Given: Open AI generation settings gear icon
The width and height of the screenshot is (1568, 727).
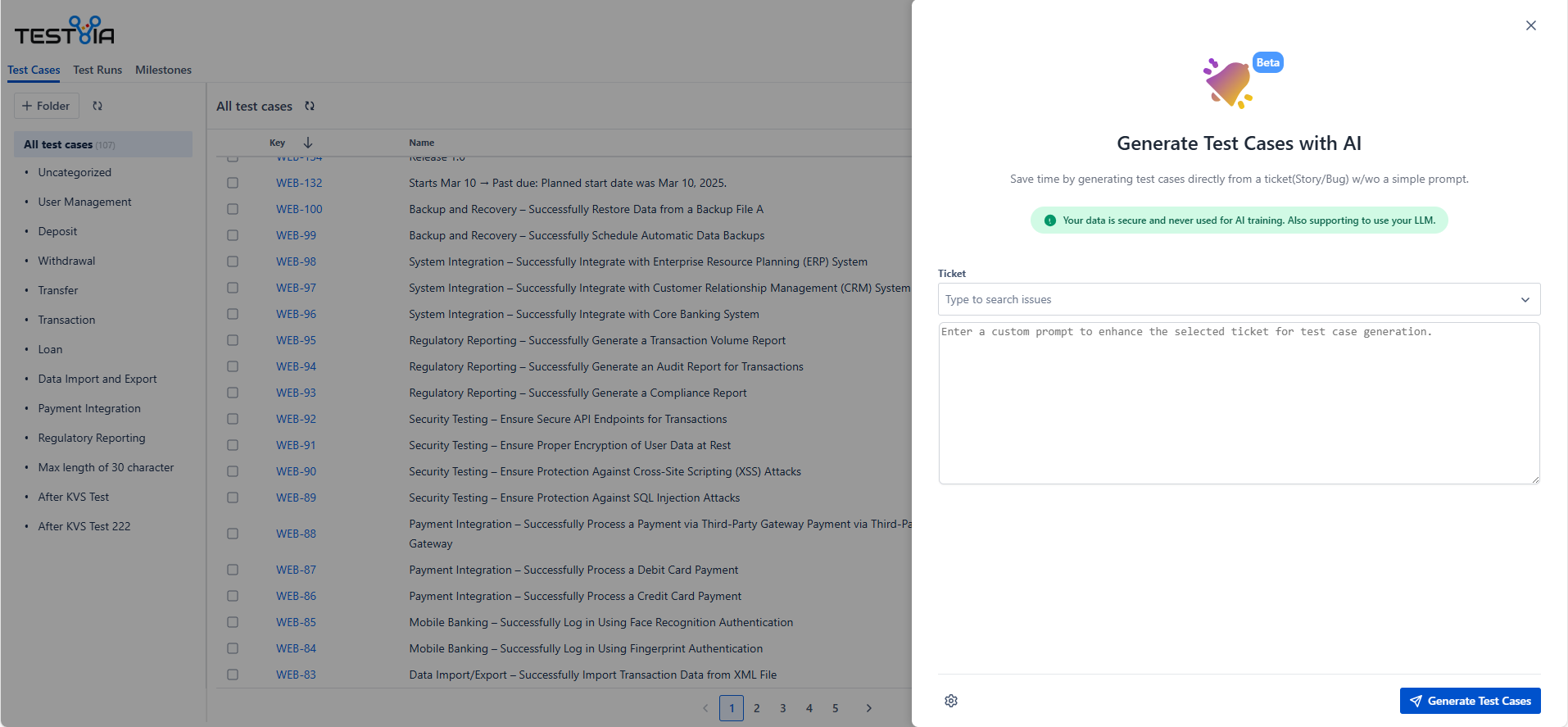Looking at the screenshot, I should point(950,701).
